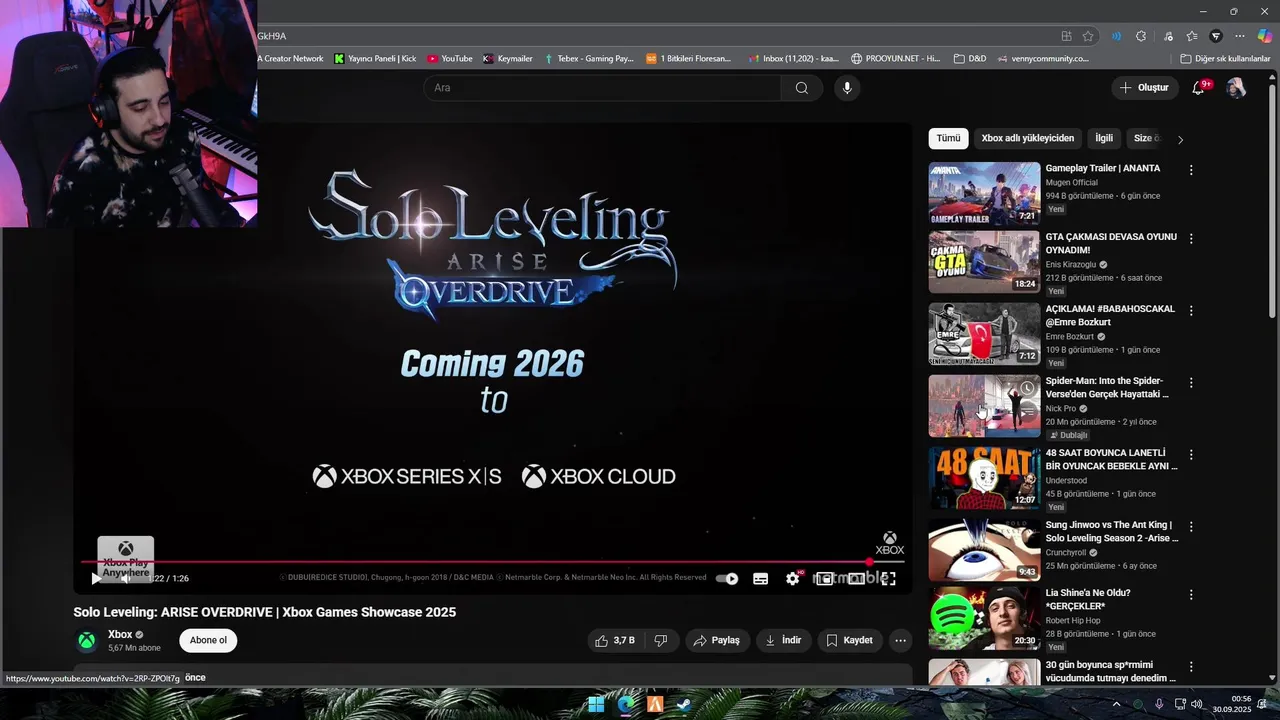Open volume control in system tray

1197,704
